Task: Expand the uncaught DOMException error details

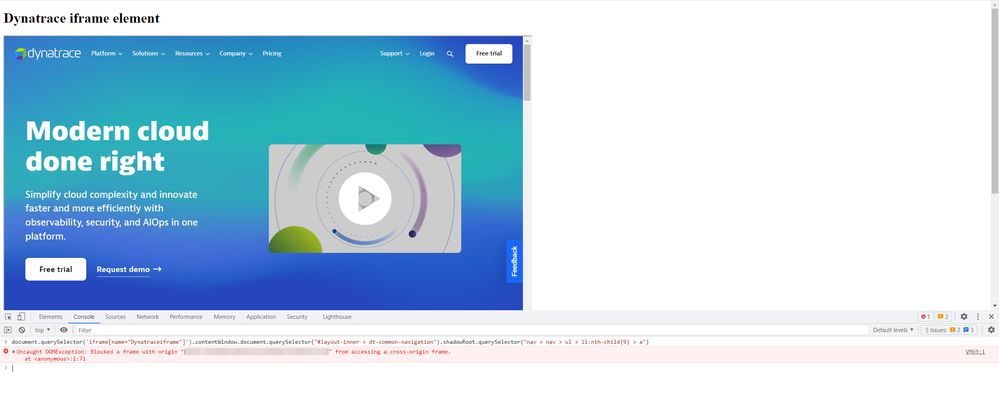Action: click(x=13, y=352)
